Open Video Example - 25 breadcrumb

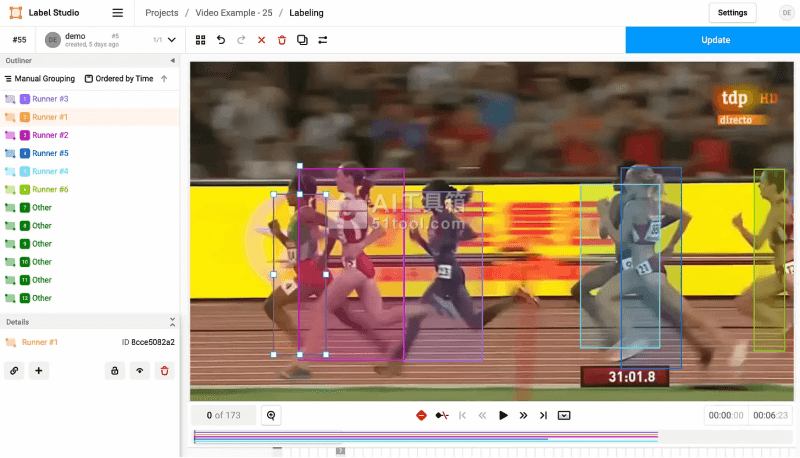[x=233, y=13]
